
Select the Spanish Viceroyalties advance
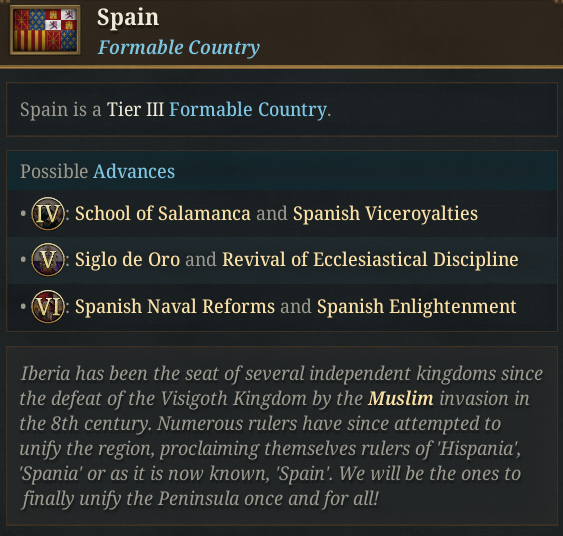pyautogui.click(x=385, y=213)
